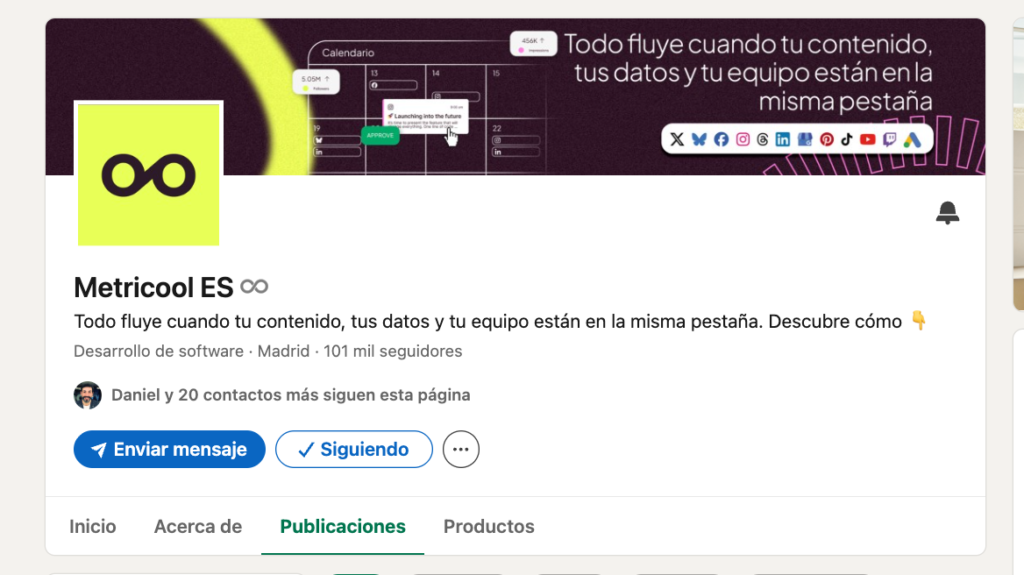This screenshot has width=1024, height=575.
Task: Click the Bluesky butterfly logo in banner
Action: [699, 139]
